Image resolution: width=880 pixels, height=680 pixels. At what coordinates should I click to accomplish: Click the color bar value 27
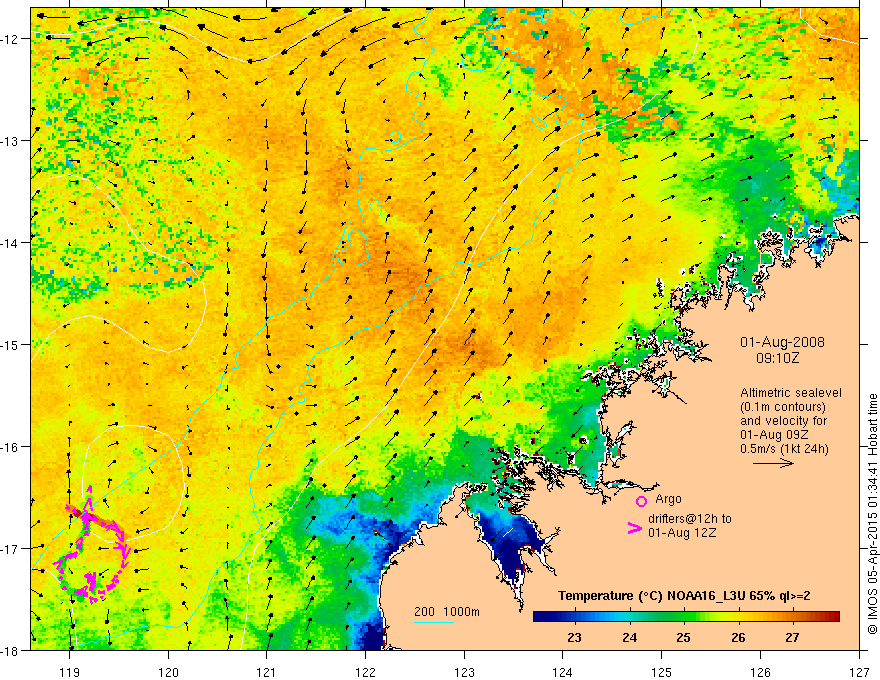pyautogui.click(x=792, y=637)
